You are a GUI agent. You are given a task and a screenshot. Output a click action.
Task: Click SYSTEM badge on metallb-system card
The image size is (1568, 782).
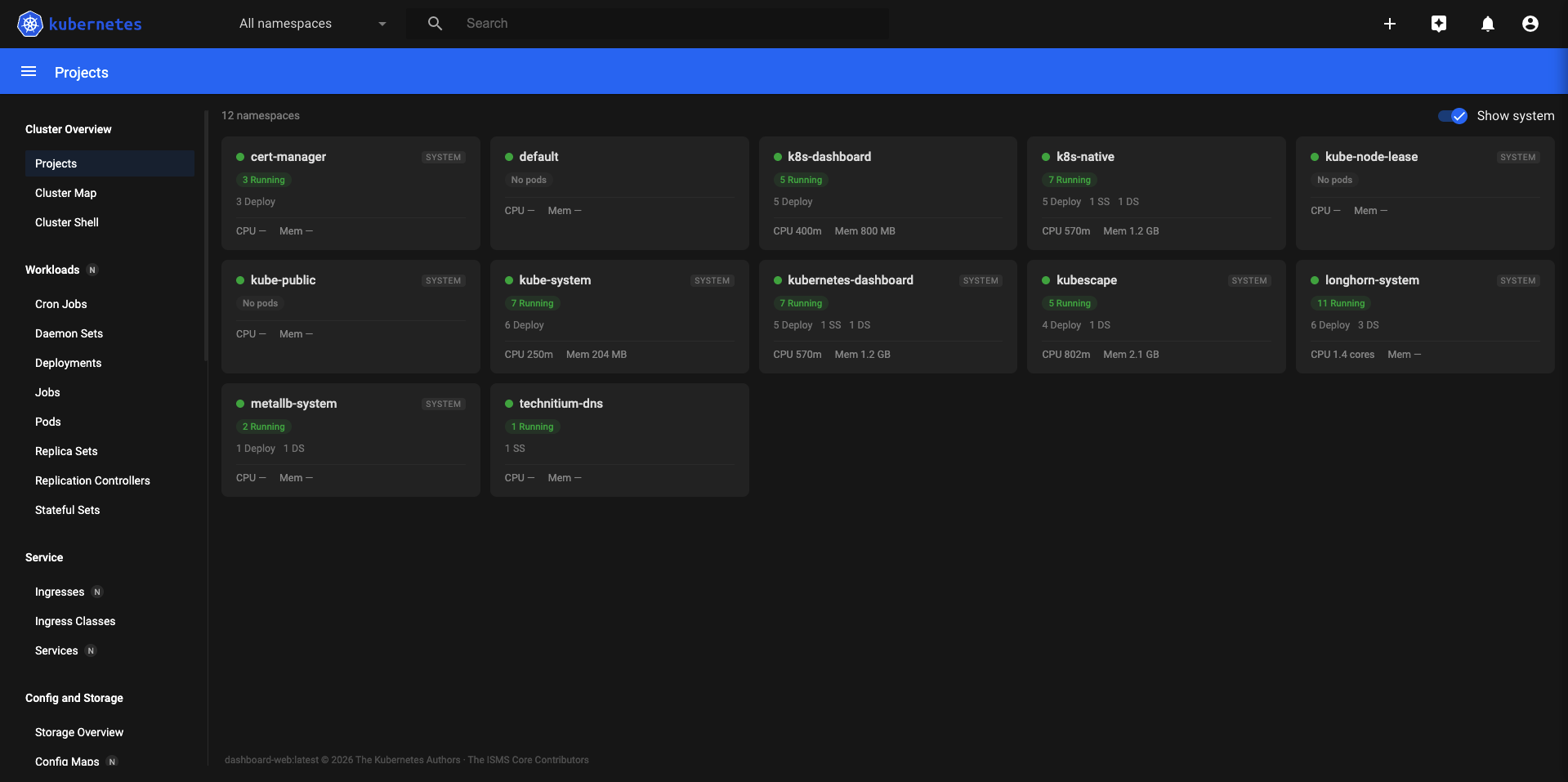[444, 404]
